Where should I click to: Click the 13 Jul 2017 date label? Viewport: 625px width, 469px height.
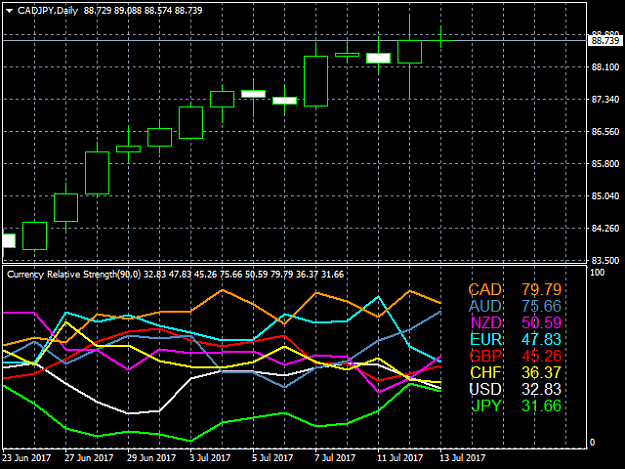click(x=462, y=458)
